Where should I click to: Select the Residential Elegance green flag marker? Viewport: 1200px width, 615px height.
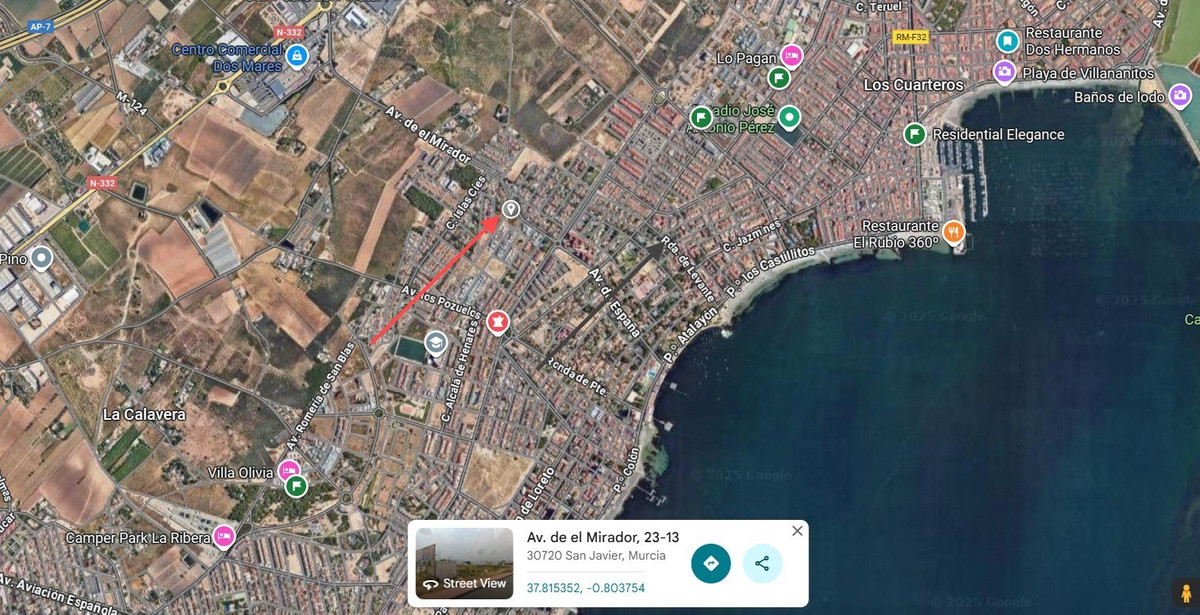[x=914, y=134]
